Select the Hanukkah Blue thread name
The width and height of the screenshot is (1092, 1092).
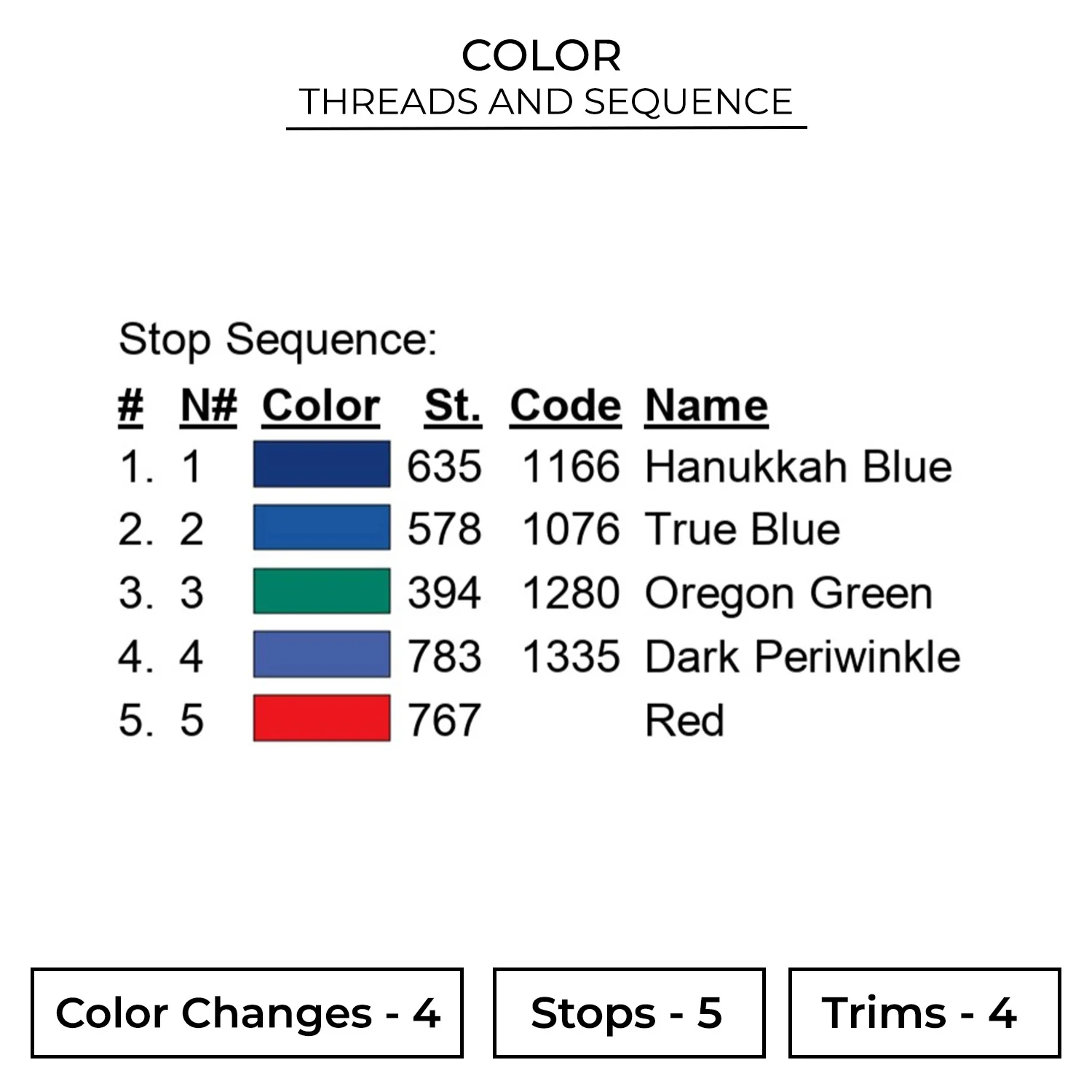click(x=798, y=466)
